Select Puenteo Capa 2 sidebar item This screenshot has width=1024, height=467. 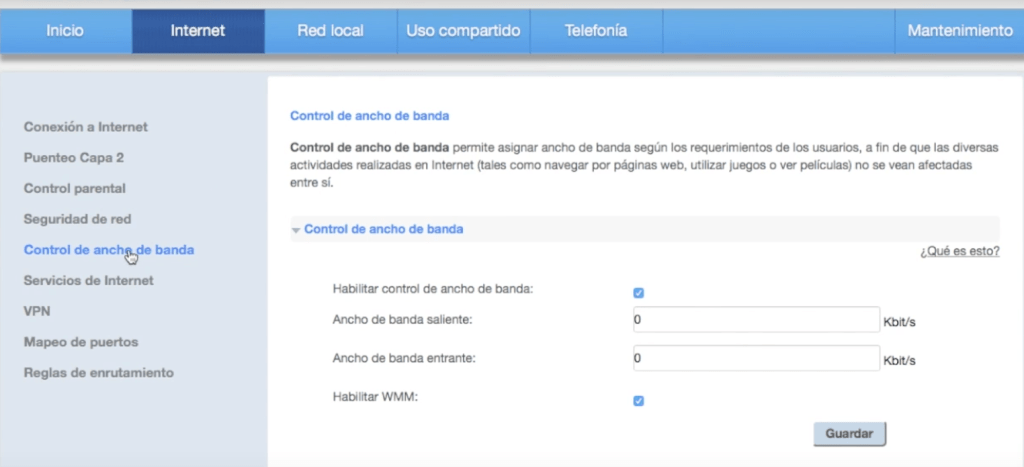pos(74,158)
